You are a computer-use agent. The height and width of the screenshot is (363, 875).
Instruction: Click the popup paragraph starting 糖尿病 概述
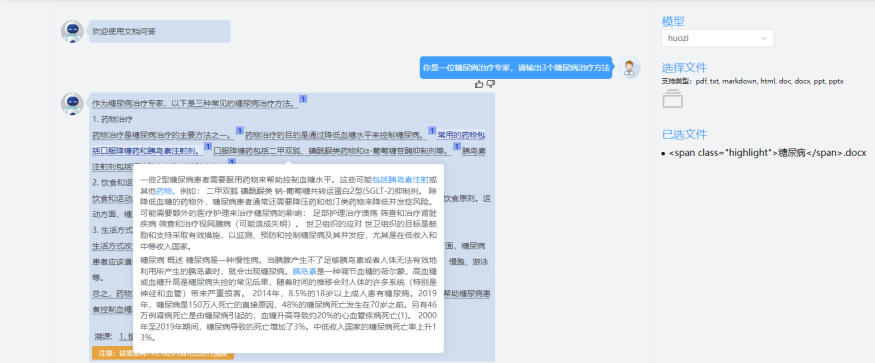pos(289,299)
